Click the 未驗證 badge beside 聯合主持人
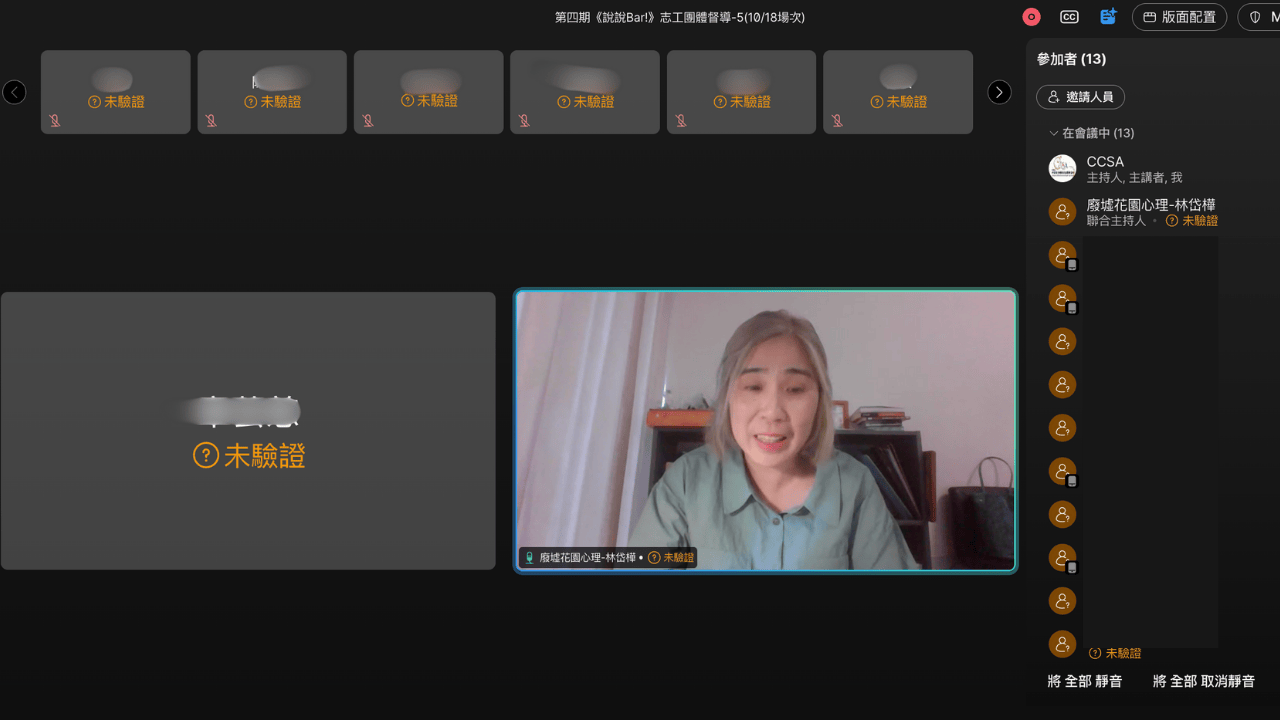 click(1192, 221)
